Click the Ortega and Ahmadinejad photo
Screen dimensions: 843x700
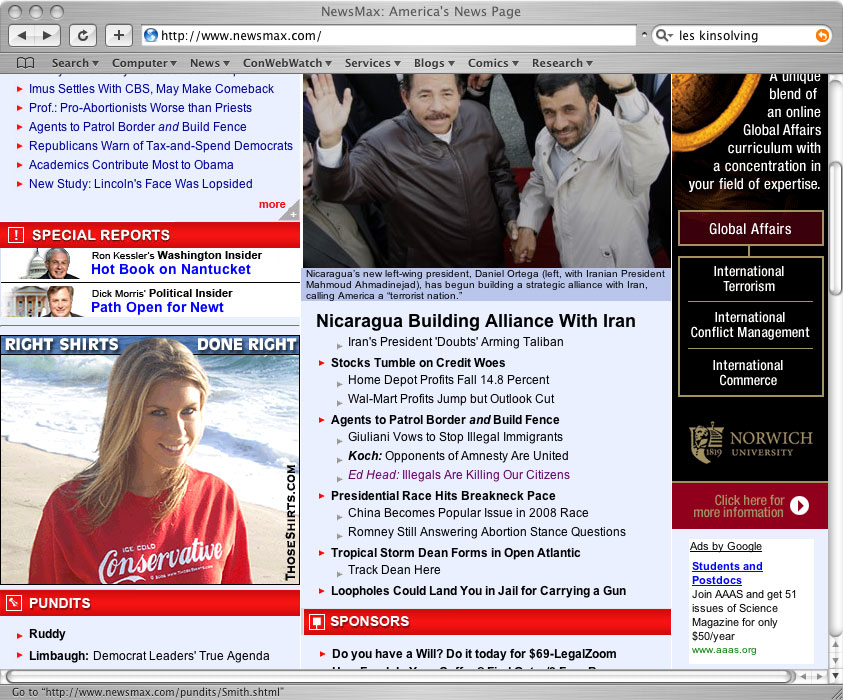pyautogui.click(x=487, y=170)
